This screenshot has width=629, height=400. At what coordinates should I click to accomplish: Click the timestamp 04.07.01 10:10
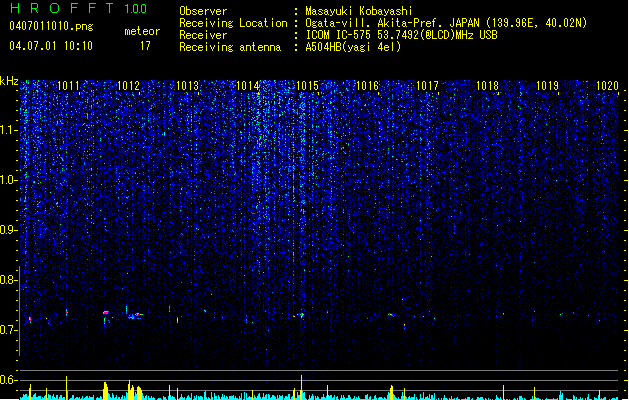pos(51,46)
